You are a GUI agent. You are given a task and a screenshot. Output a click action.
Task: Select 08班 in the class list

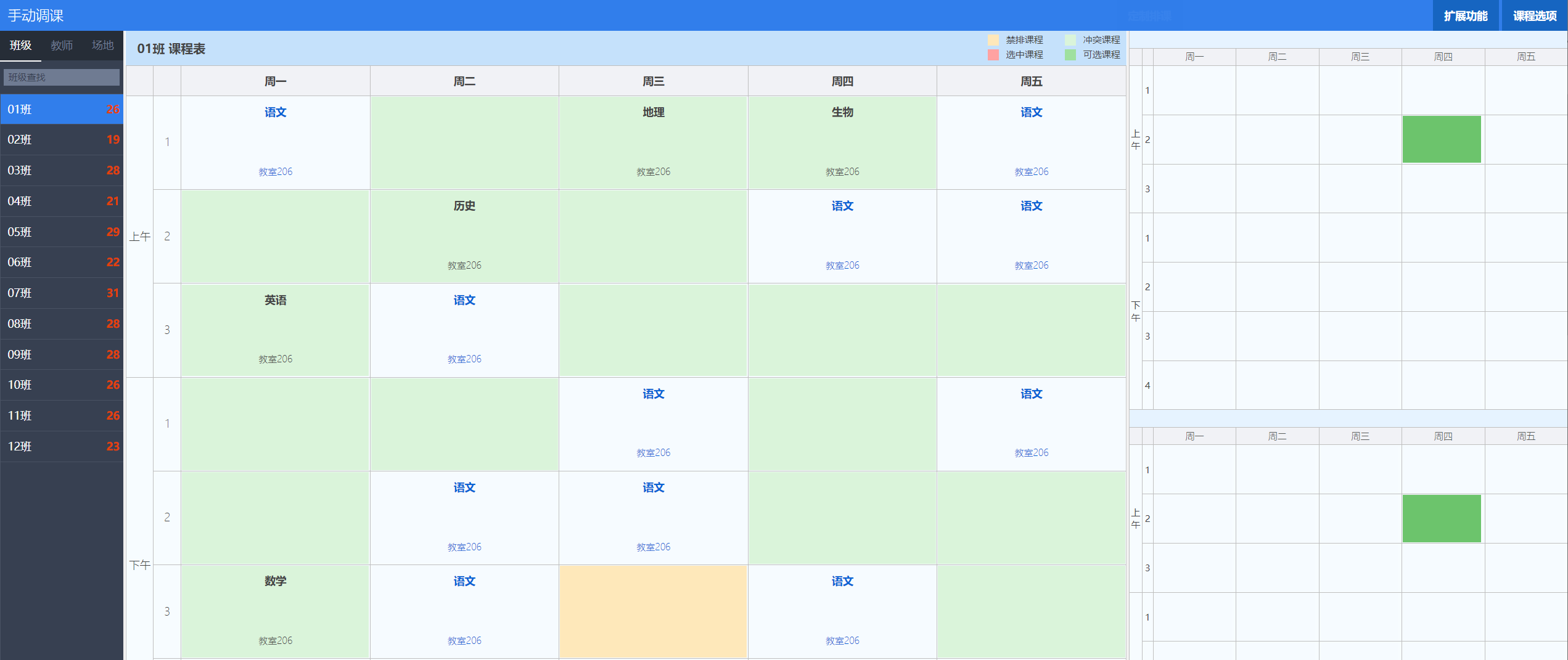[62, 324]
